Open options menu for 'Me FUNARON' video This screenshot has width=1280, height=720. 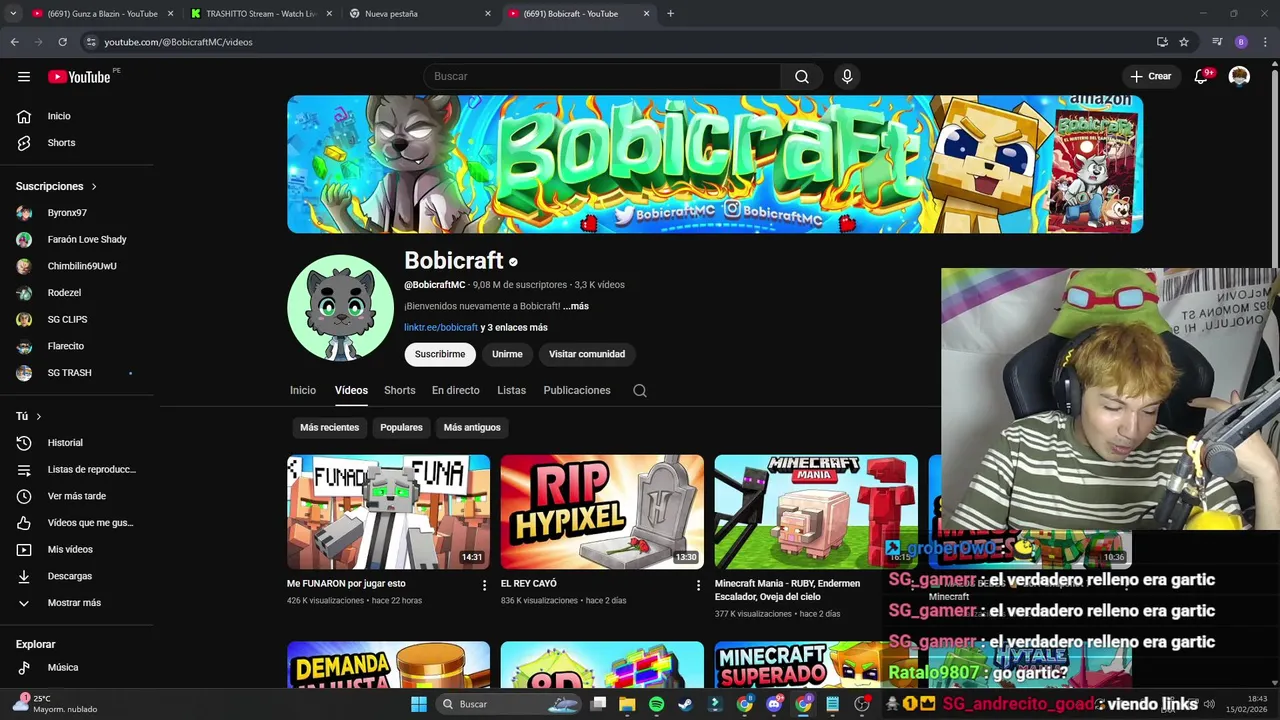(485, 585)
